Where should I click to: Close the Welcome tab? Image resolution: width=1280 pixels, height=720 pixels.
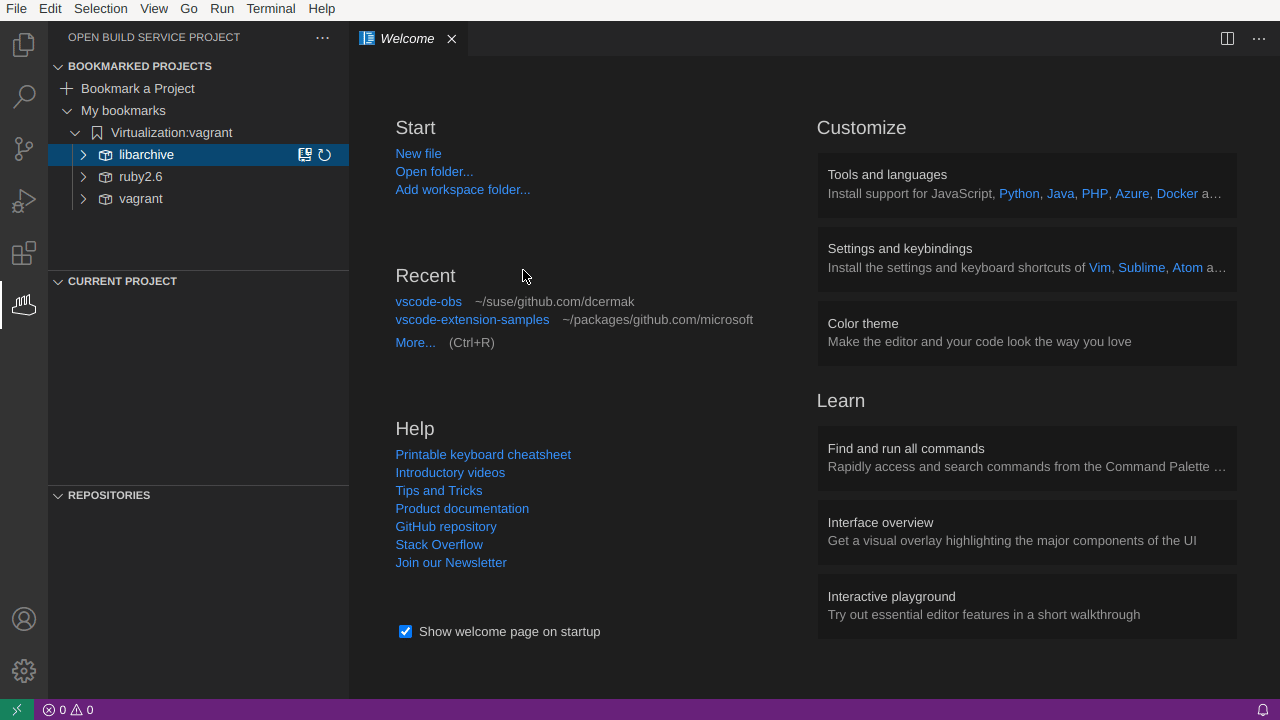point(452,39)
